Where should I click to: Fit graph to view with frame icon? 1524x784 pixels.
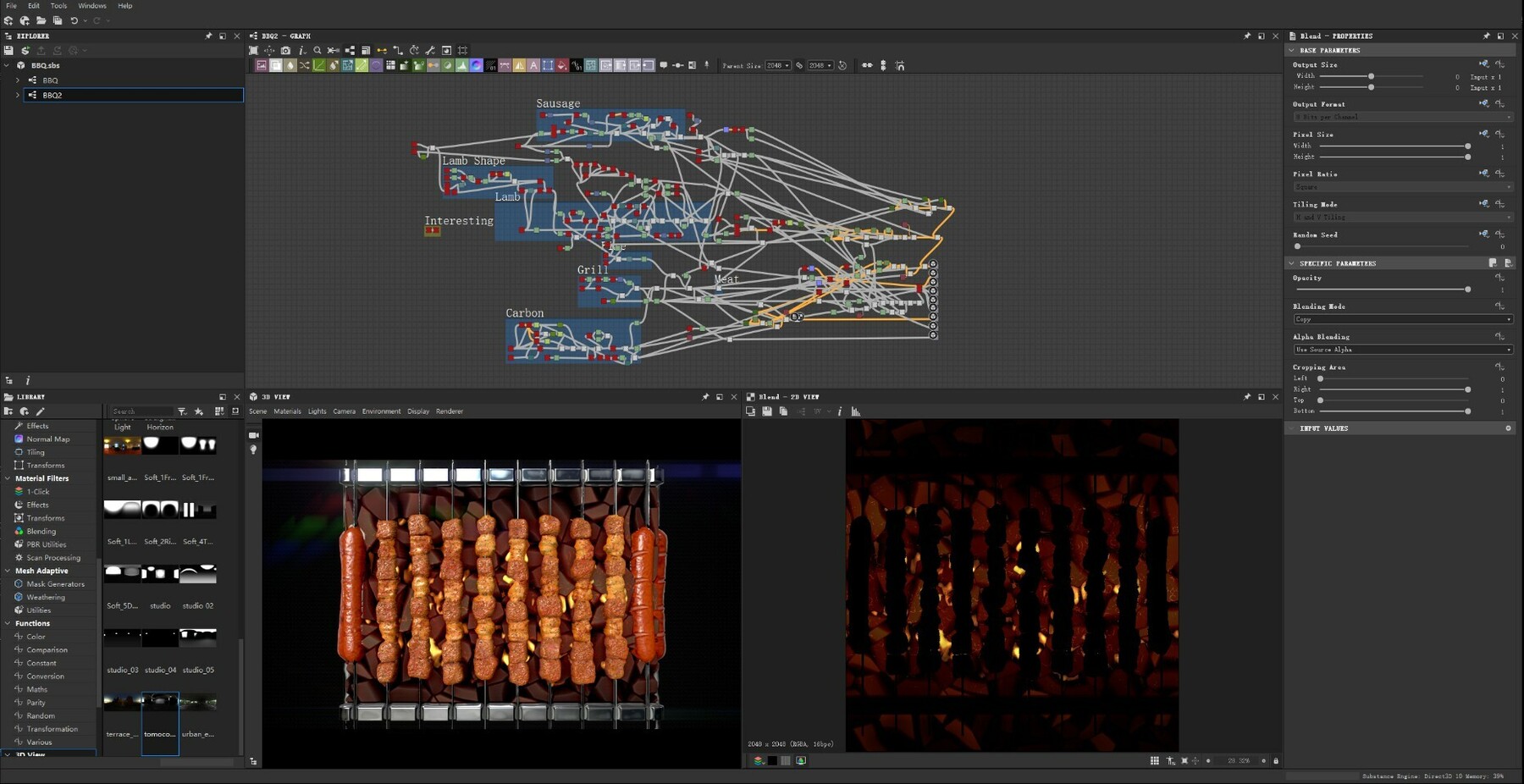pos(253,50)
